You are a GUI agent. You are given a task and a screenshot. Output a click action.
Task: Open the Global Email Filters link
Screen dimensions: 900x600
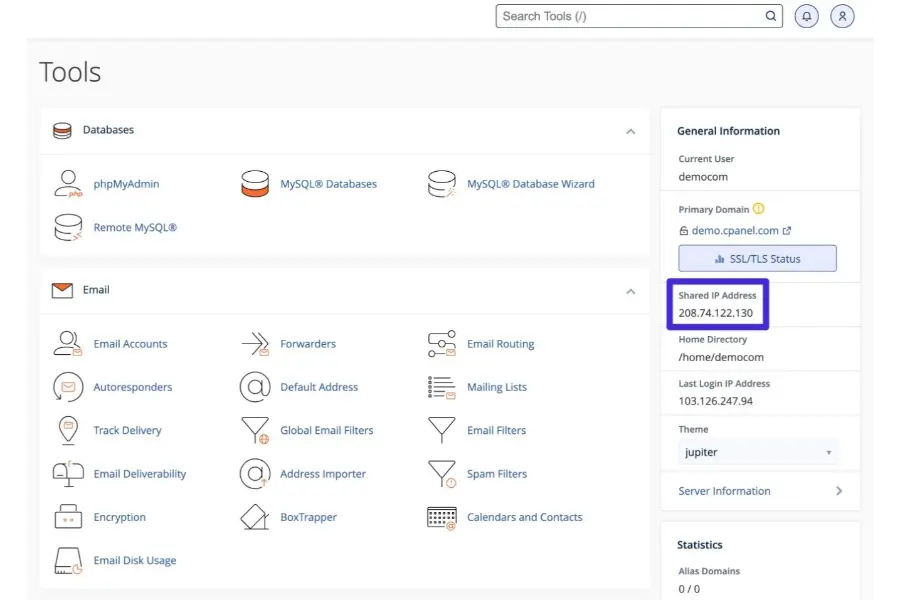click(327, 430)
